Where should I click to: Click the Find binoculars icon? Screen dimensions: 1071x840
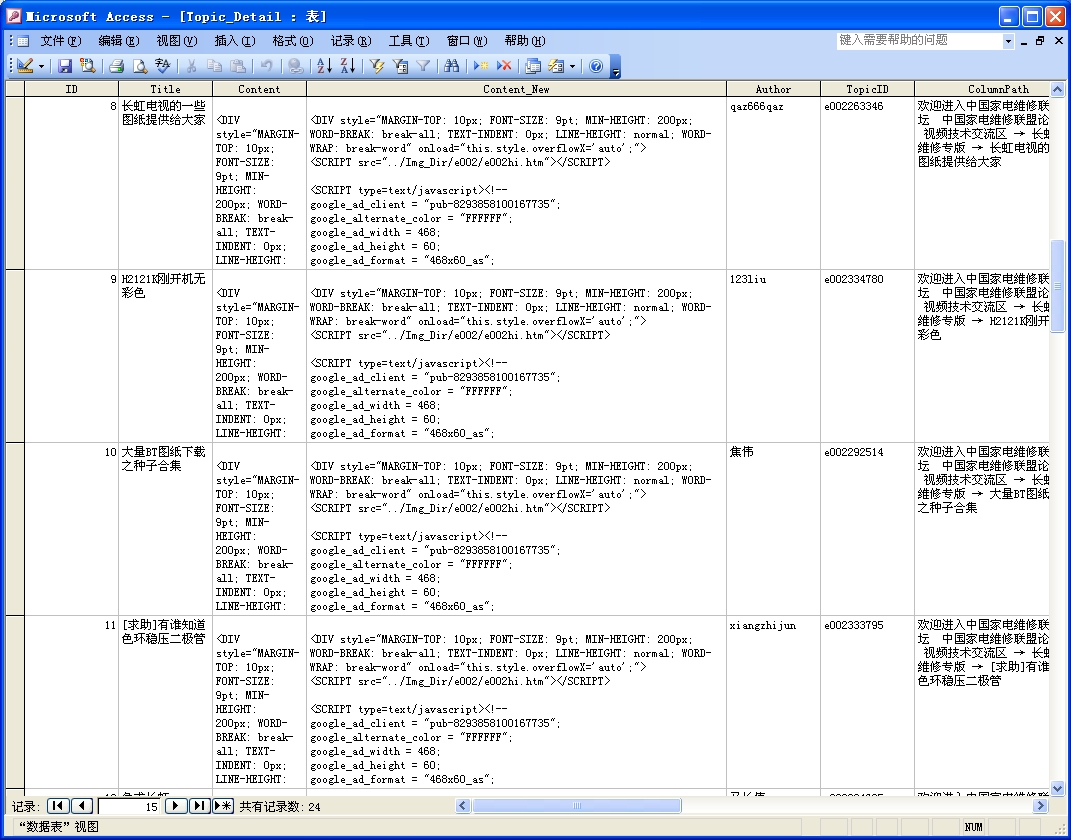pos(451,66)
